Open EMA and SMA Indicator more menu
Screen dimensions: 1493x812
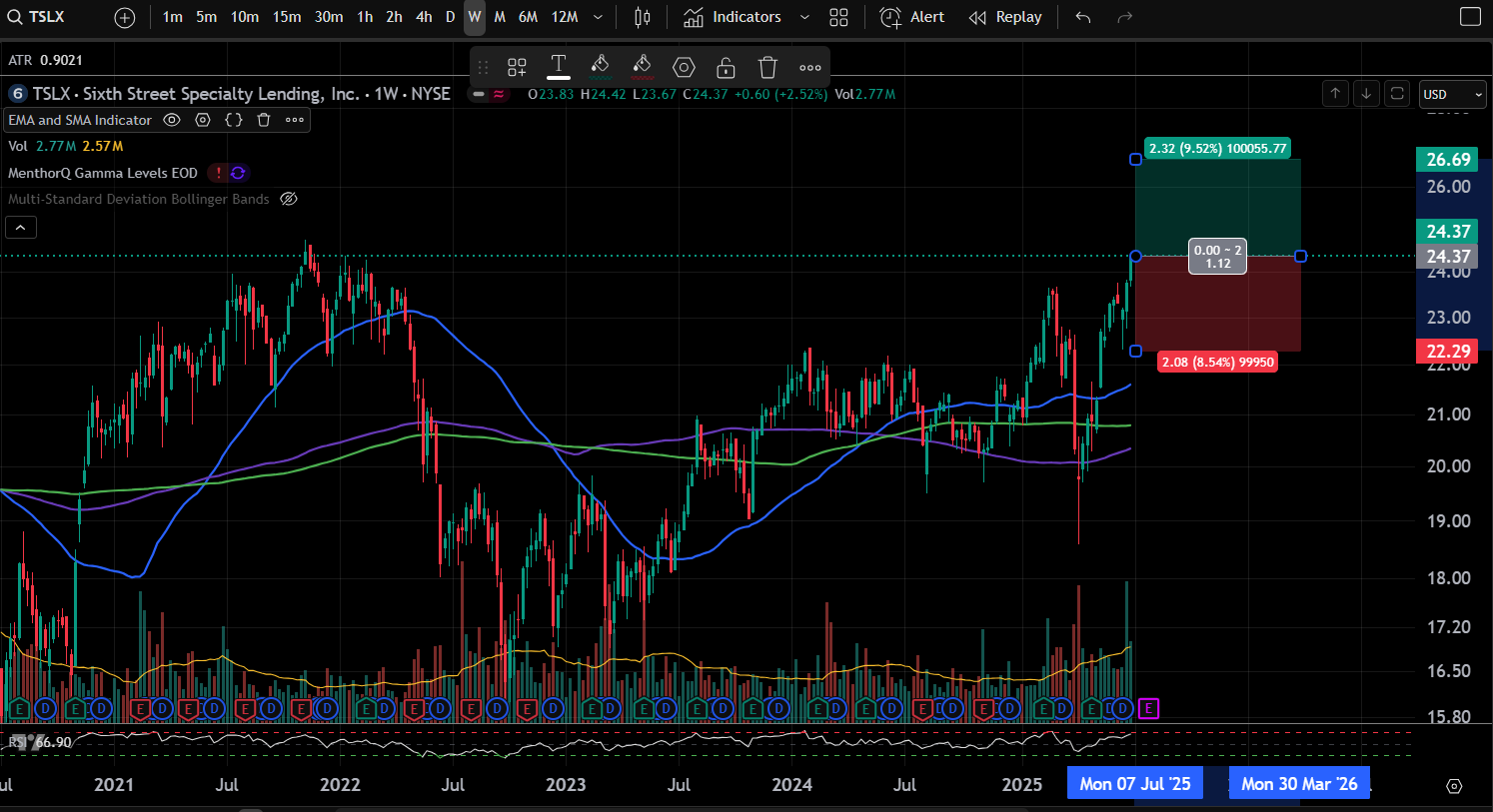pyautogui.click(x=295, y=120)
